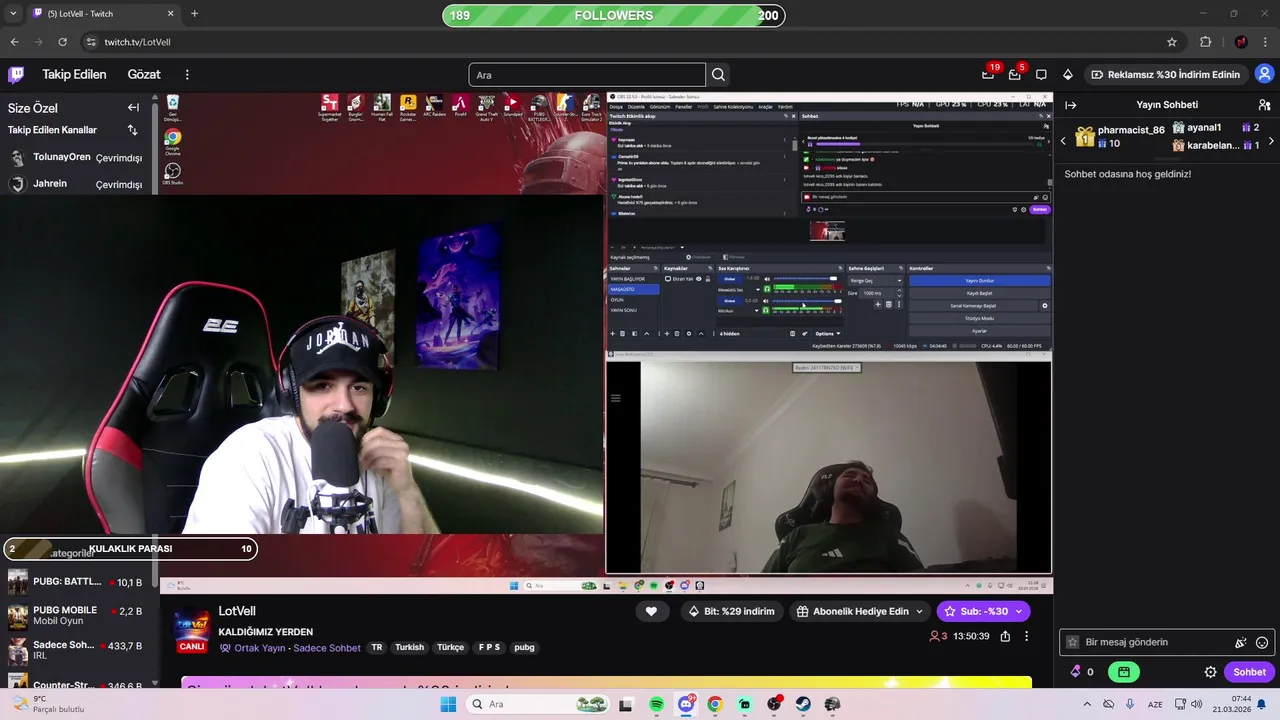
Task: Open TolunayOren channel in sidebar
Action: (x=76, y=157)
